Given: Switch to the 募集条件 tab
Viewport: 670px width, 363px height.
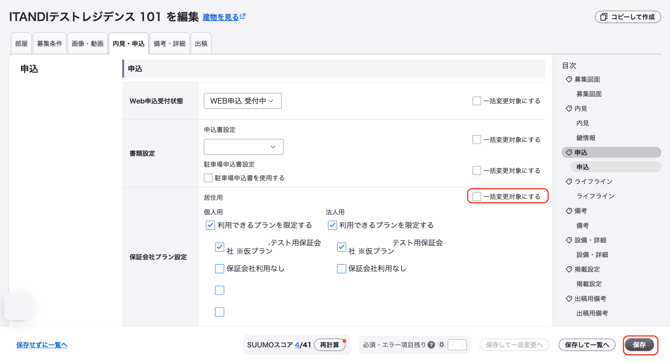Looking at the screenshot, I should 50,44.
